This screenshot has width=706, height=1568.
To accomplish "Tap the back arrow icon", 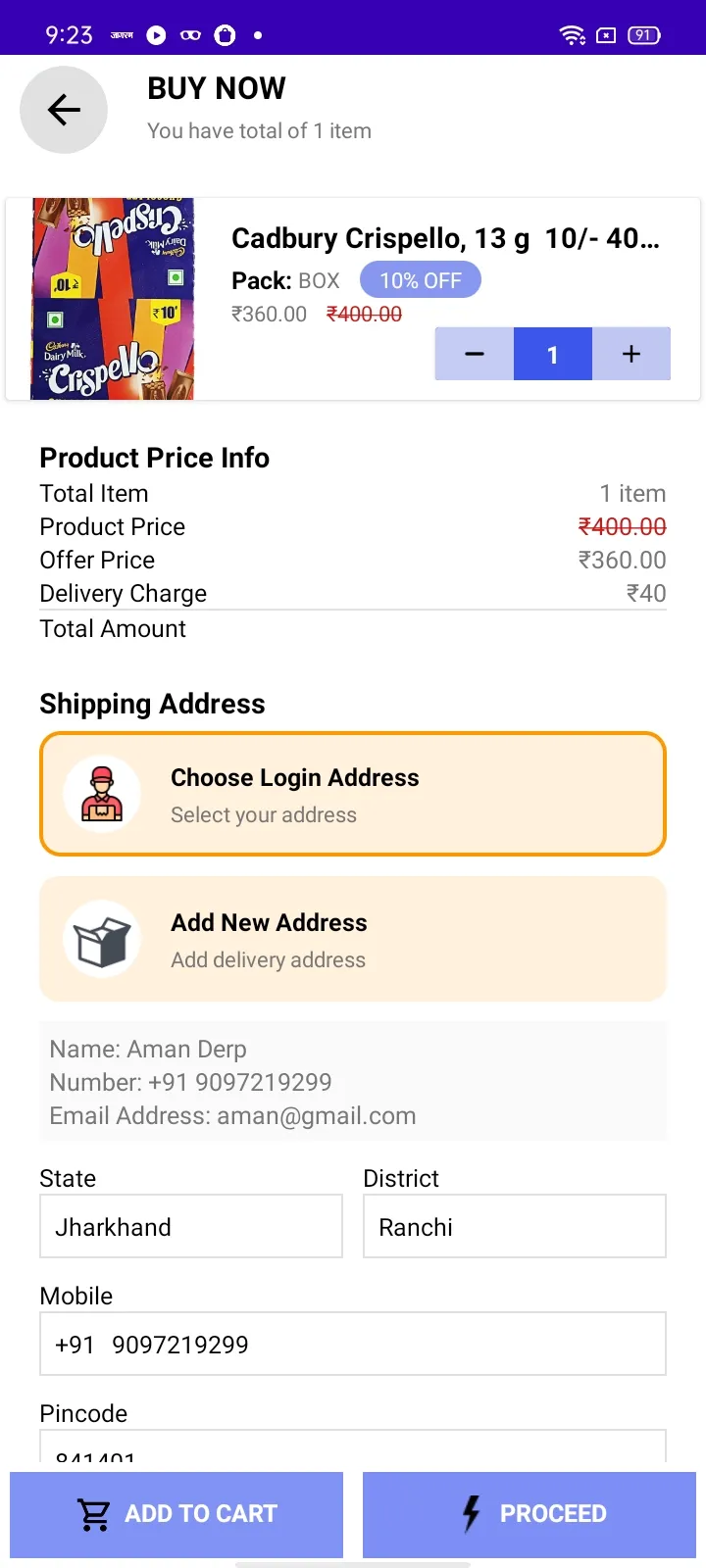I will 64,110.
